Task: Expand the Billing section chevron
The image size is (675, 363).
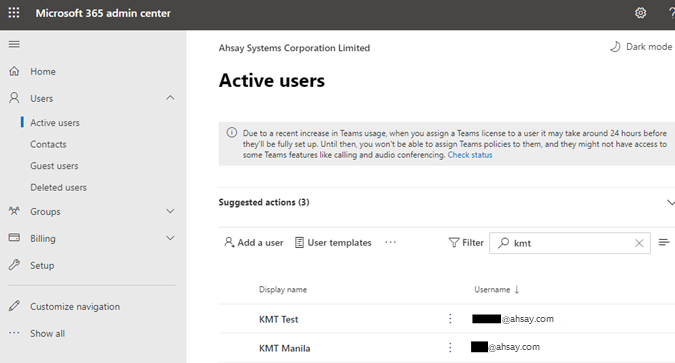Action: click(170, 238)
